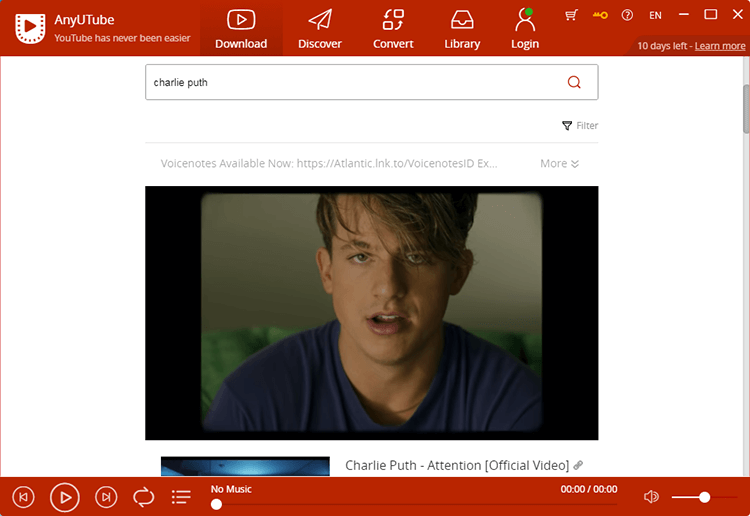This screenshot has height=516, width=750.
Task: Click the No Music track label
Action: pos(231,489)
